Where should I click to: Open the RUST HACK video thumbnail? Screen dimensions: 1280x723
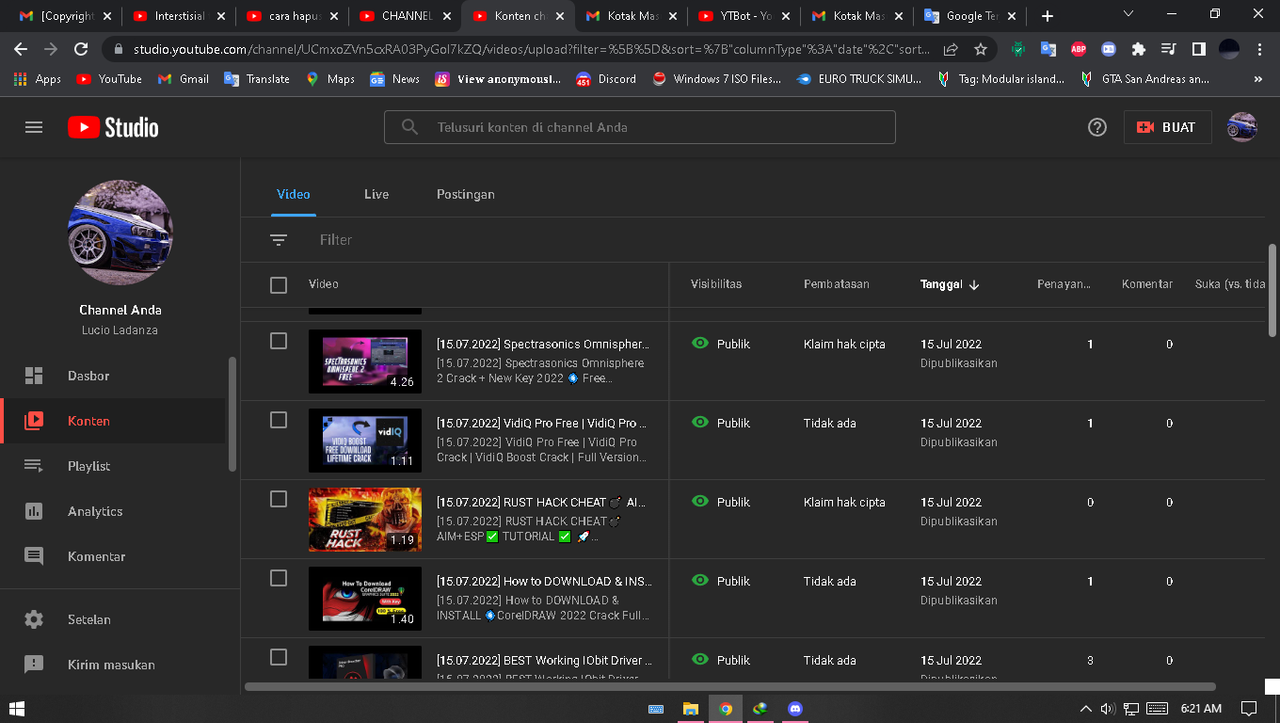click(365, 519)
